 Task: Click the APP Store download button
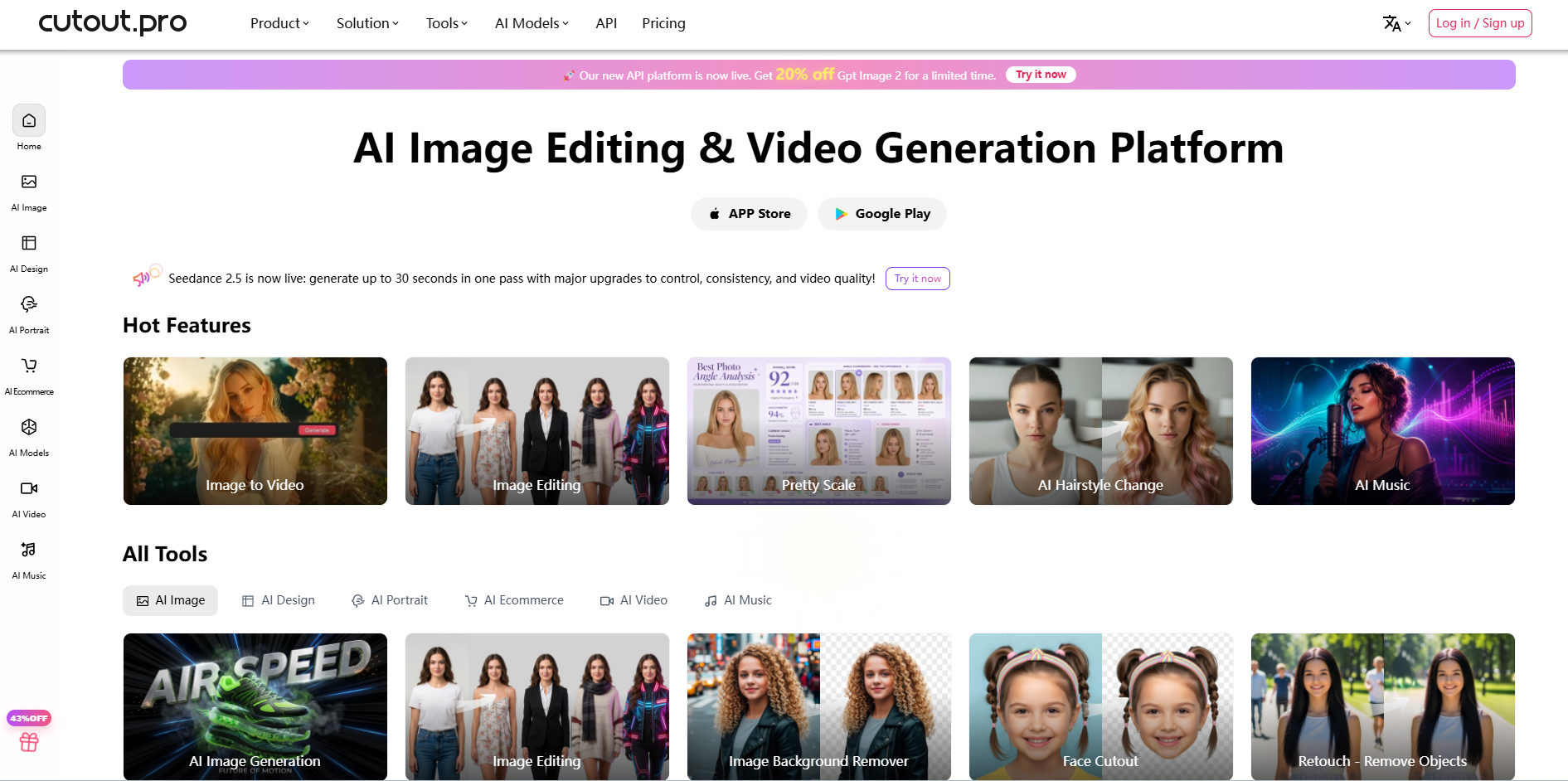749,214
